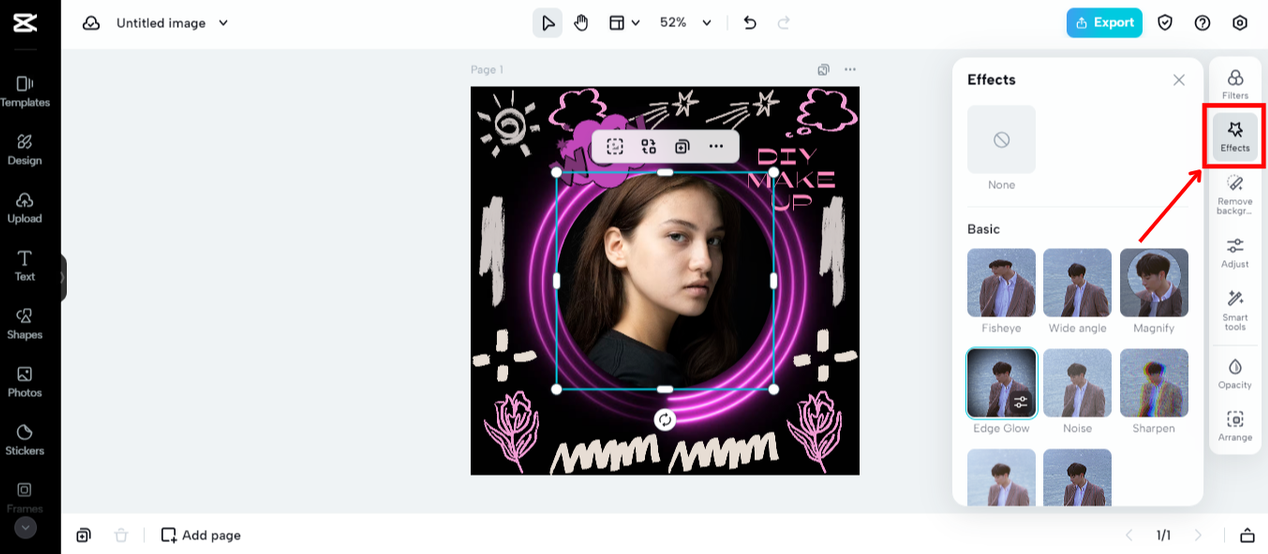Click the duplicate page icon in bottom bar
Image resolution: width=1268 pixels, height=554 pixels.
(x=83, y=535)
